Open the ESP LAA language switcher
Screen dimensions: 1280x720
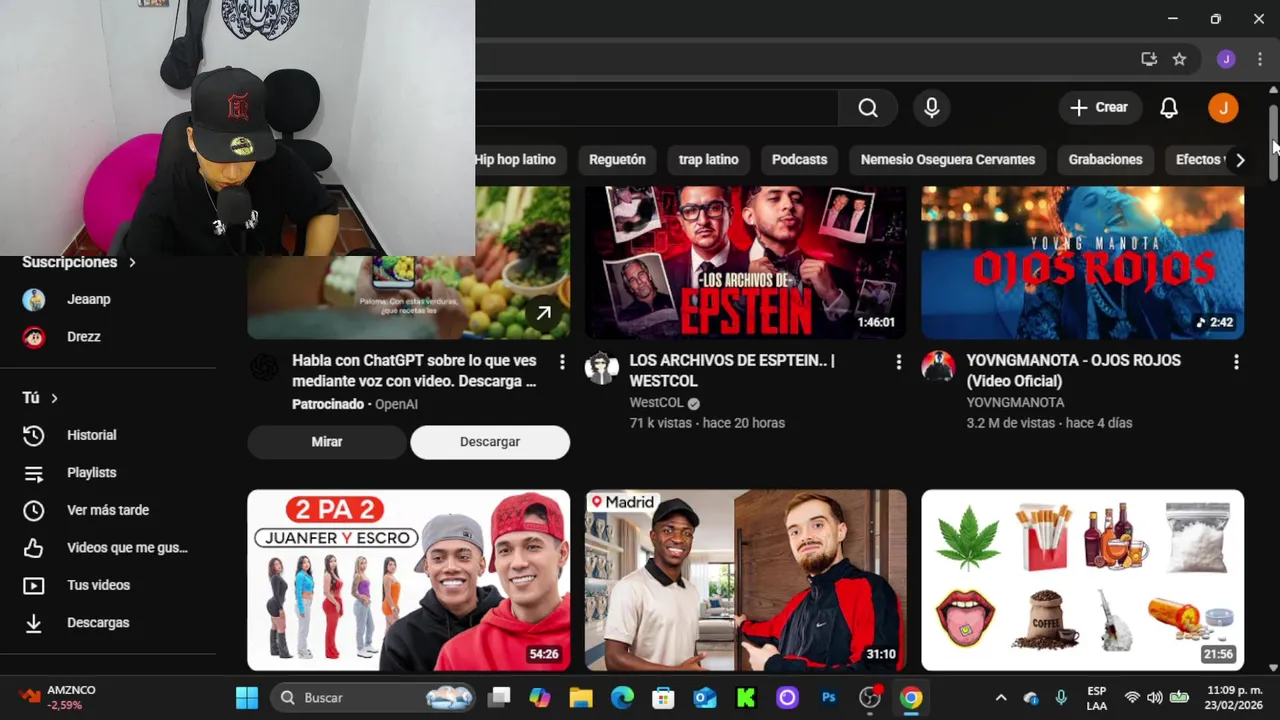click(x=1097, y=698)
